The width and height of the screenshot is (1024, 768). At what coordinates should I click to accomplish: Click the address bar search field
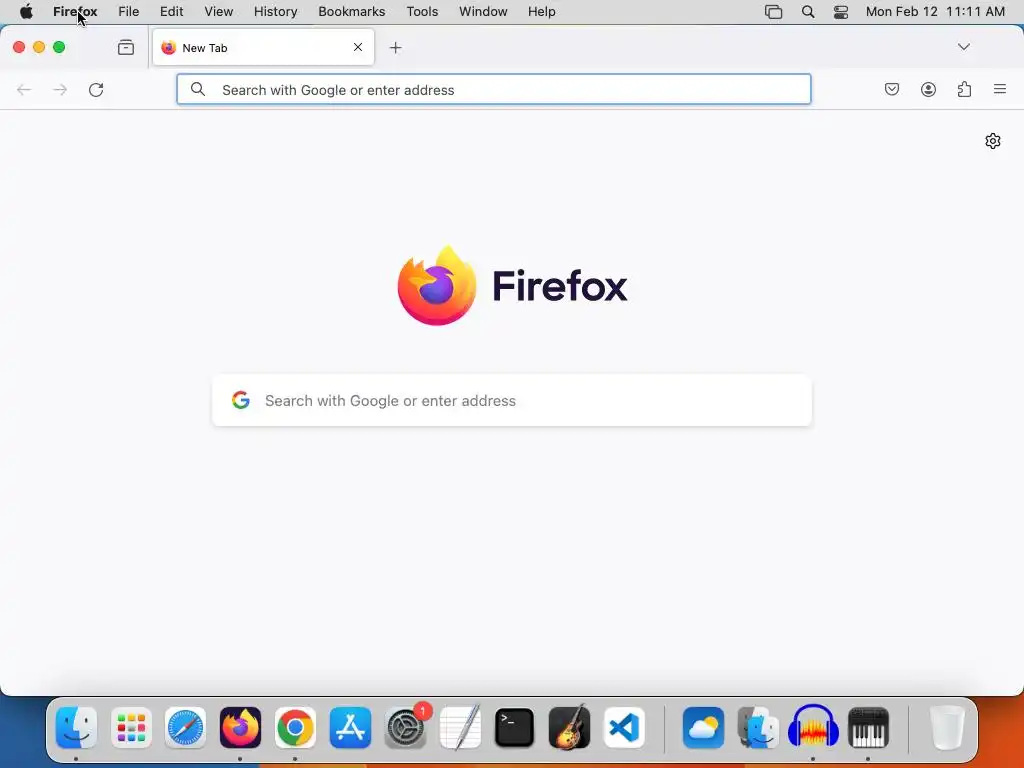pyautogui.click(x=494, y=89)
